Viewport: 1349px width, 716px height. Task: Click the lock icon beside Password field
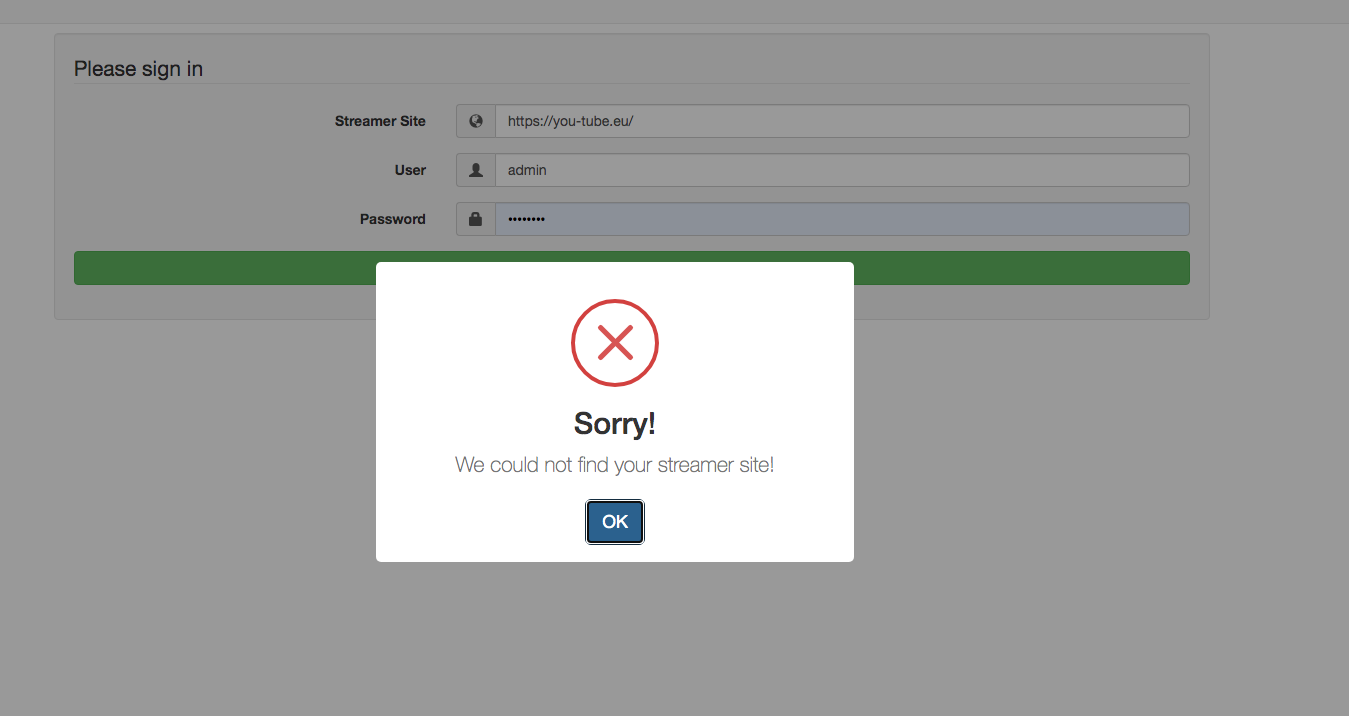pyautogui.click(x=476, y=219)
